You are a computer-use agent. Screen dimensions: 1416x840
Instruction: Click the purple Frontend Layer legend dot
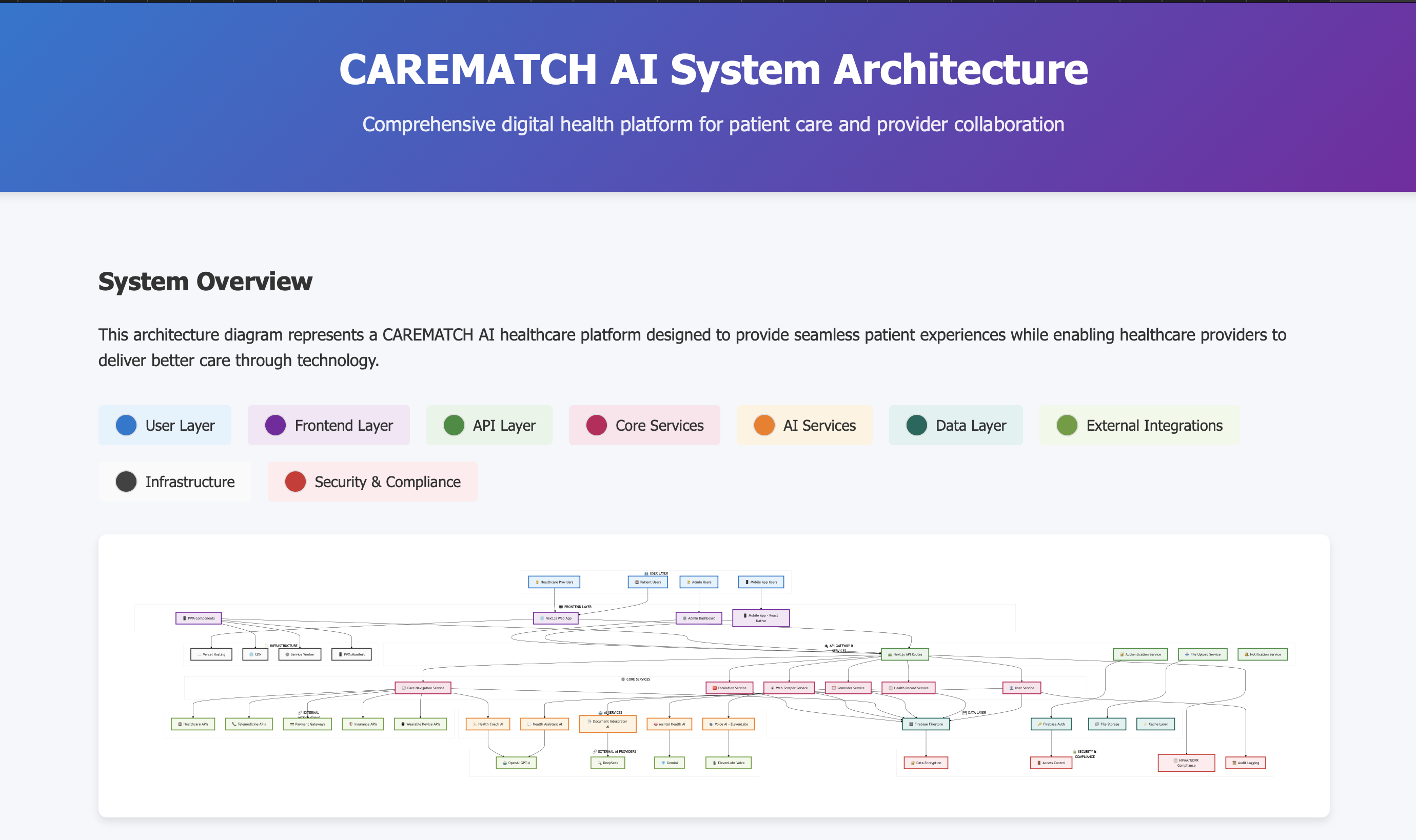275,425
